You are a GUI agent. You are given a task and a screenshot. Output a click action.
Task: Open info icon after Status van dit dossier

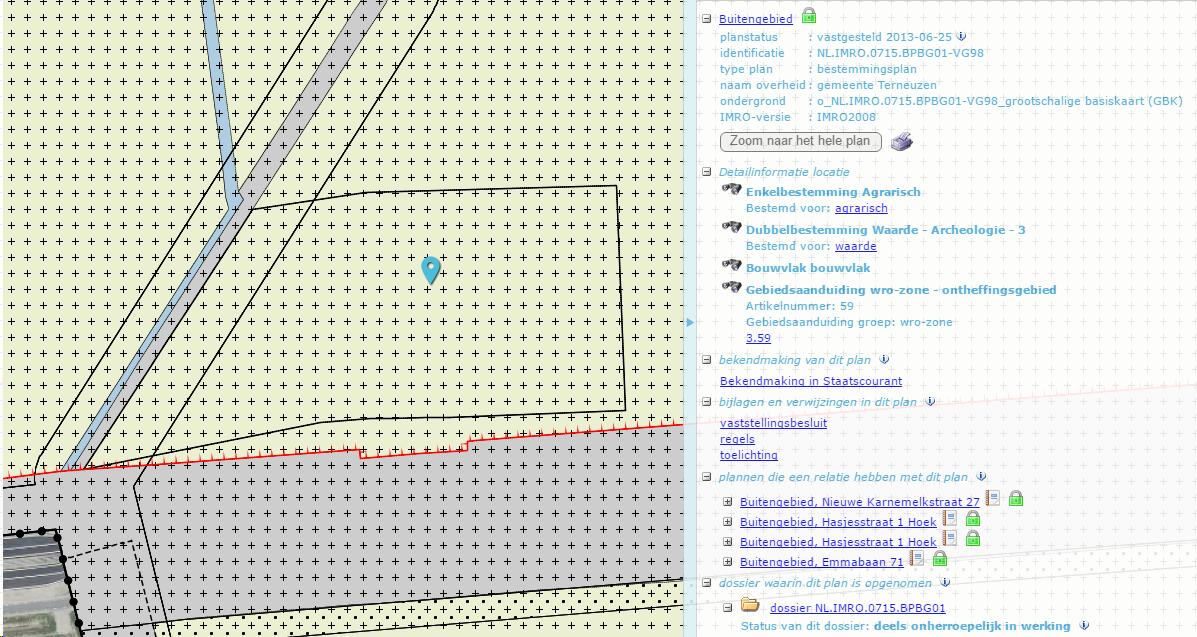(1084, 626)
